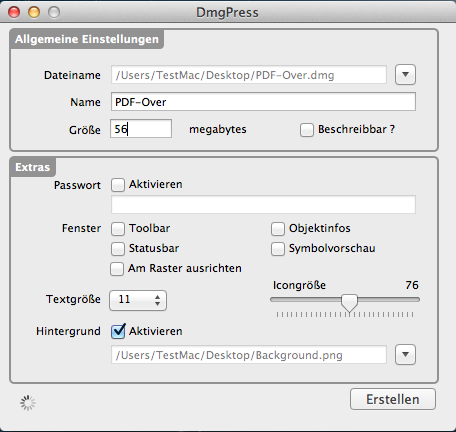The image size is (456, 432).
Task: Disable the Hintergrund Aktivieren checkbox
Action: (118, 331)
